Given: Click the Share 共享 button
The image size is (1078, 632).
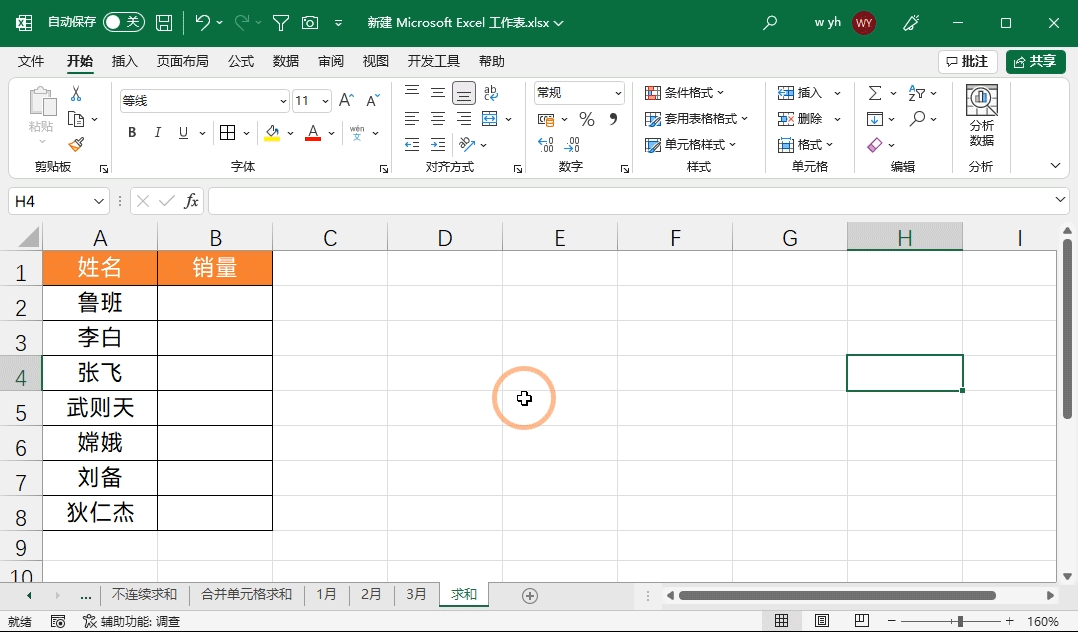Looking at the screenshot, I should point(1035,61).
